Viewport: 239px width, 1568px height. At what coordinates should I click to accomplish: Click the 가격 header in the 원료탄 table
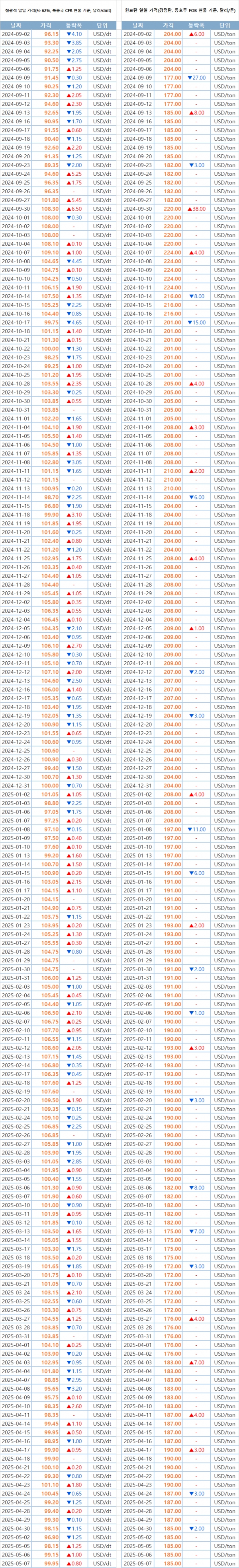click(x=168, y=25)
